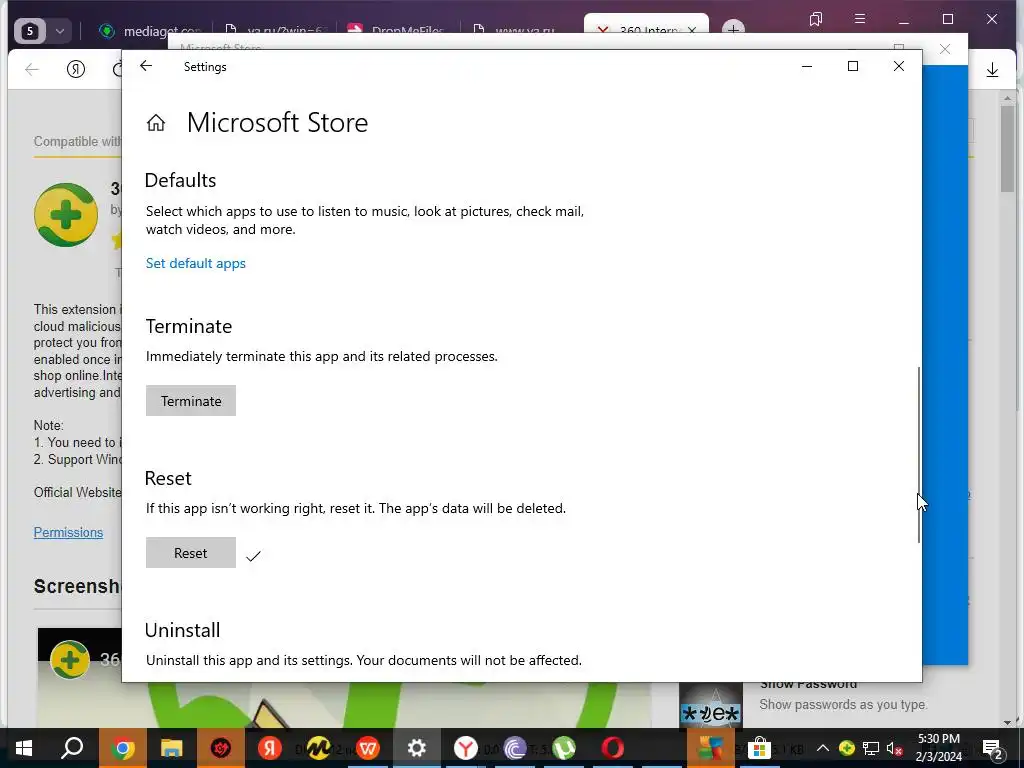Screen dimensions: 1024x768
Task: Switch to Settings gear on taskbar
Action: coord(417,748)
